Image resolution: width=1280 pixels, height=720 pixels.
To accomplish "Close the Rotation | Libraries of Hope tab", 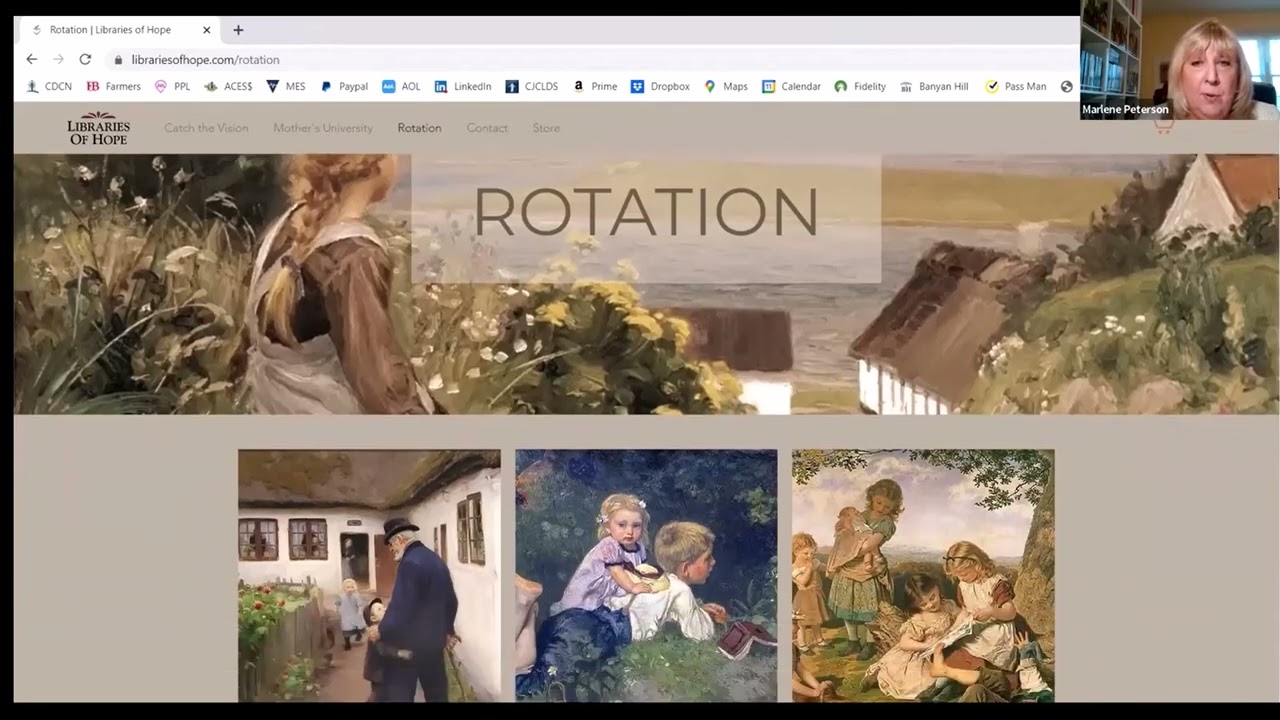I will 207,30.
